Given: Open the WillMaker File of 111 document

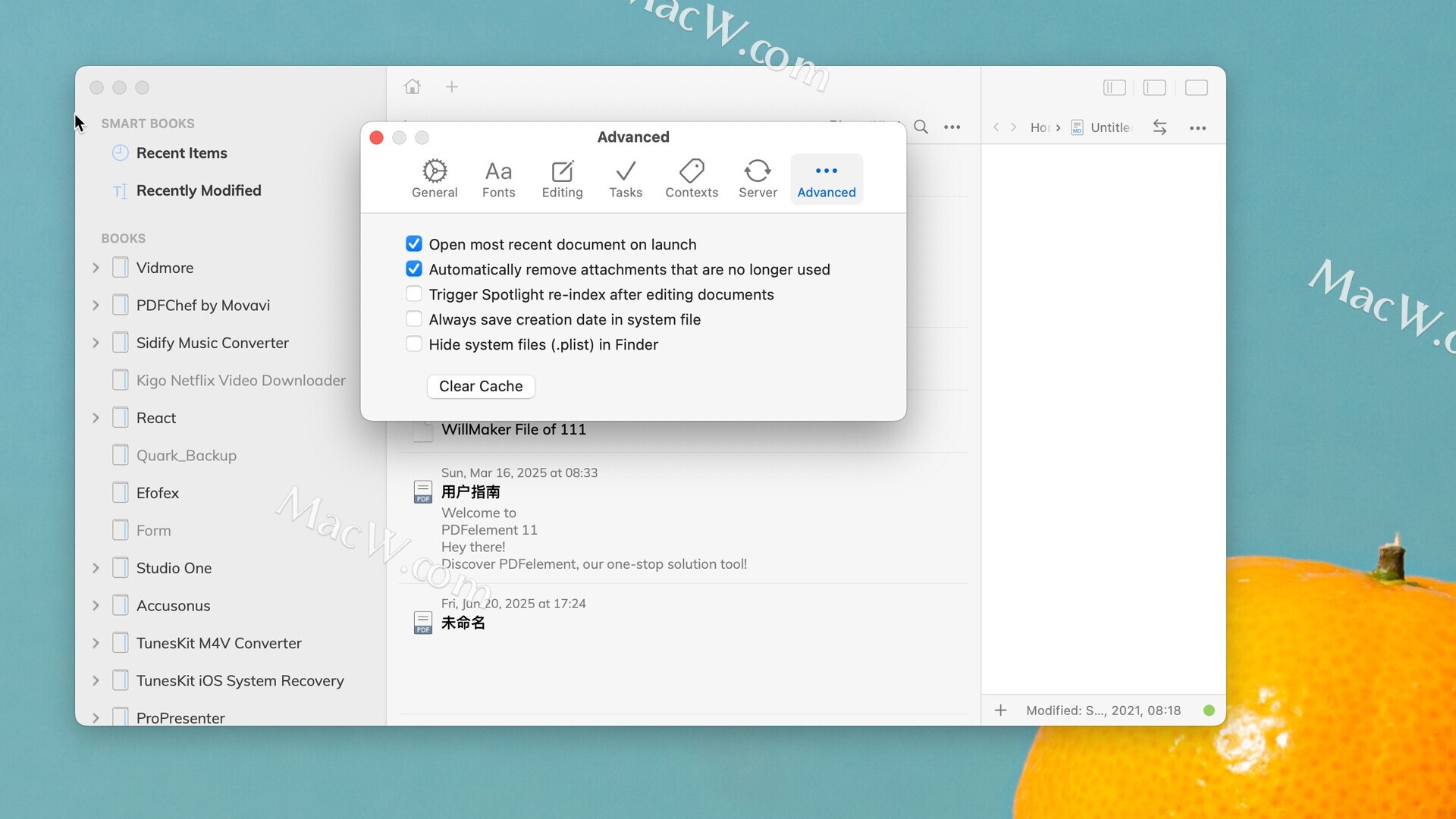Looking at the screenshot, I should (513, 429).
